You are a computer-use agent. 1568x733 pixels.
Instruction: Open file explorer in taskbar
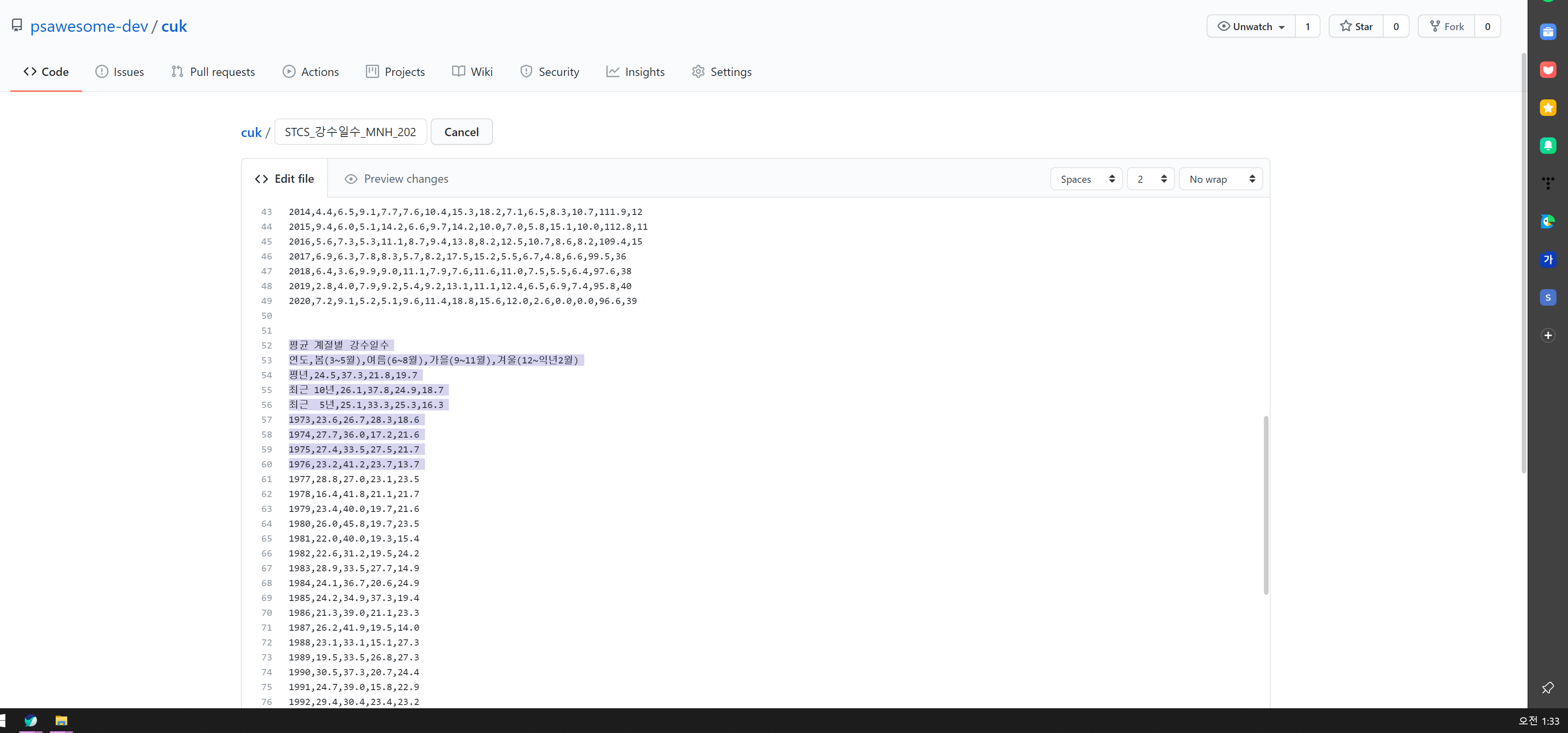coord(61,721)
